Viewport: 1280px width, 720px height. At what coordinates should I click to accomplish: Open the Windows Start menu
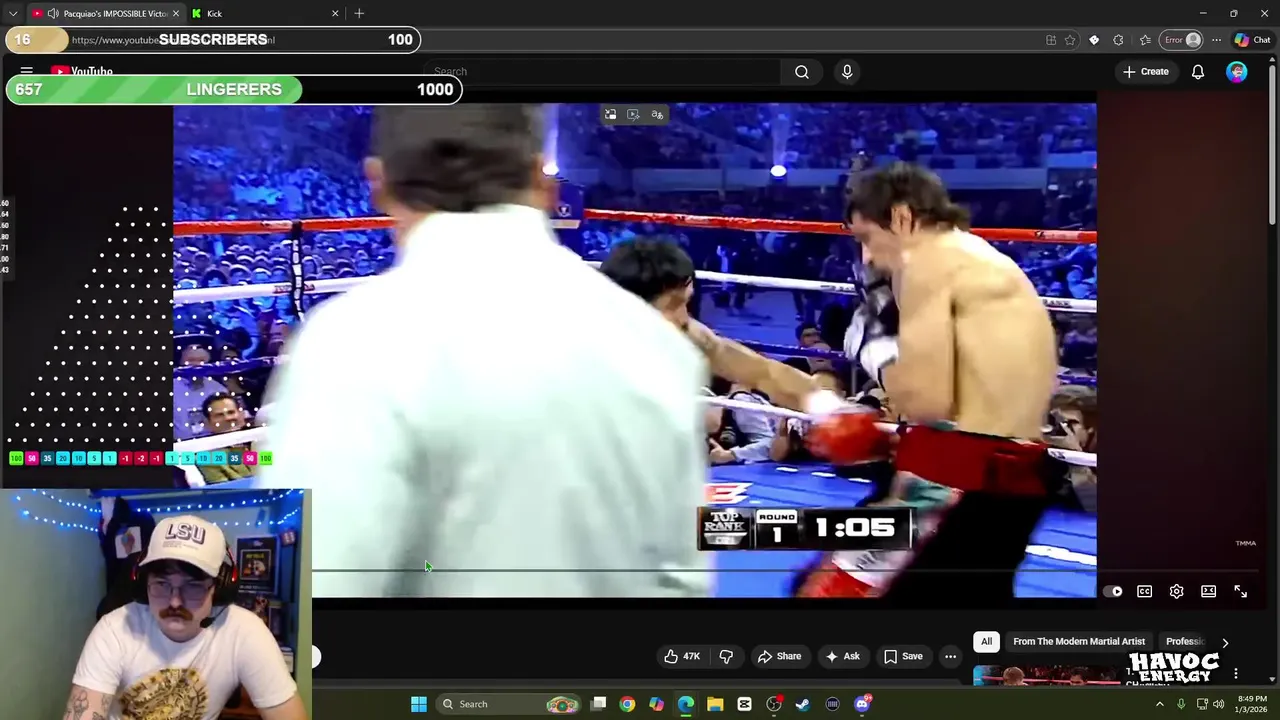coord(419,704)
